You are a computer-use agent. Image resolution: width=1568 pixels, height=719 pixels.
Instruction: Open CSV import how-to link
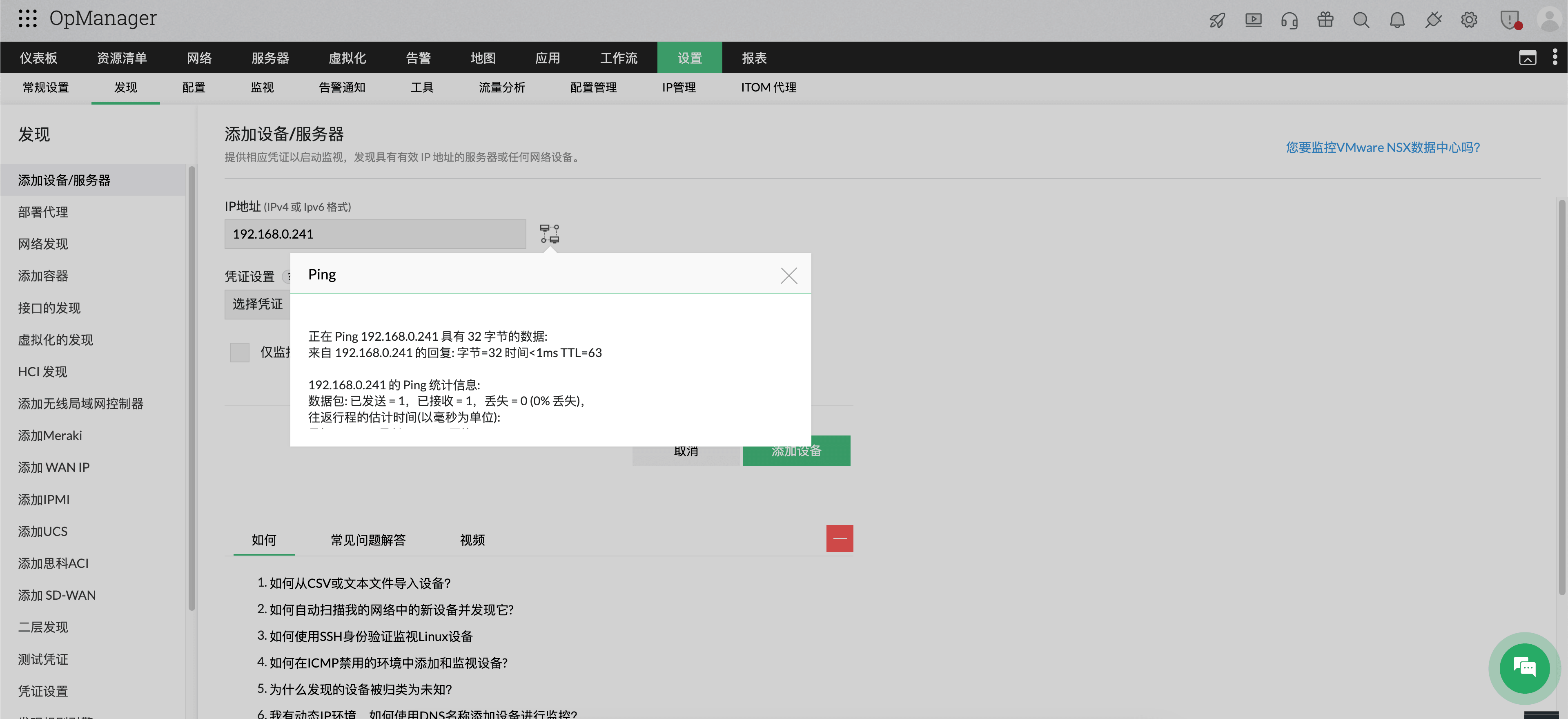[360, 583]
